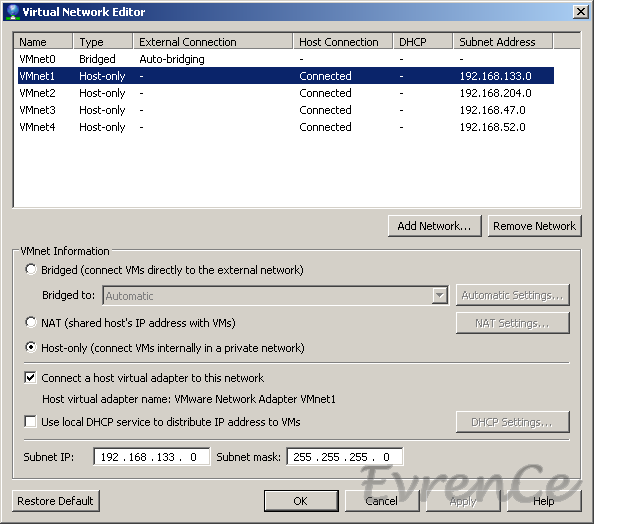This screenshot has width=641, height=528.
Task: Open the Bridged to dropdown
Action: click(439, 296)
